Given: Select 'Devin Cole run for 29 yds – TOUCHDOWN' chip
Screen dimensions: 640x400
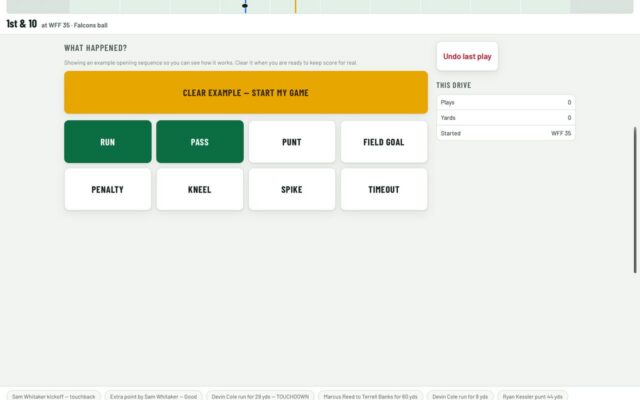Looking at the screenshot, I should pos(260,396).
